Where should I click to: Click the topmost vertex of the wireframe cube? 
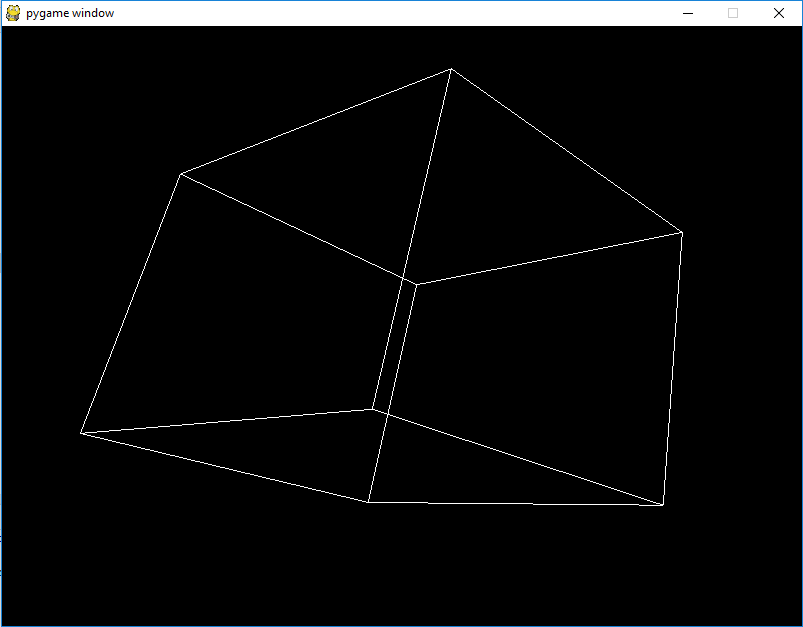(450, 68)
